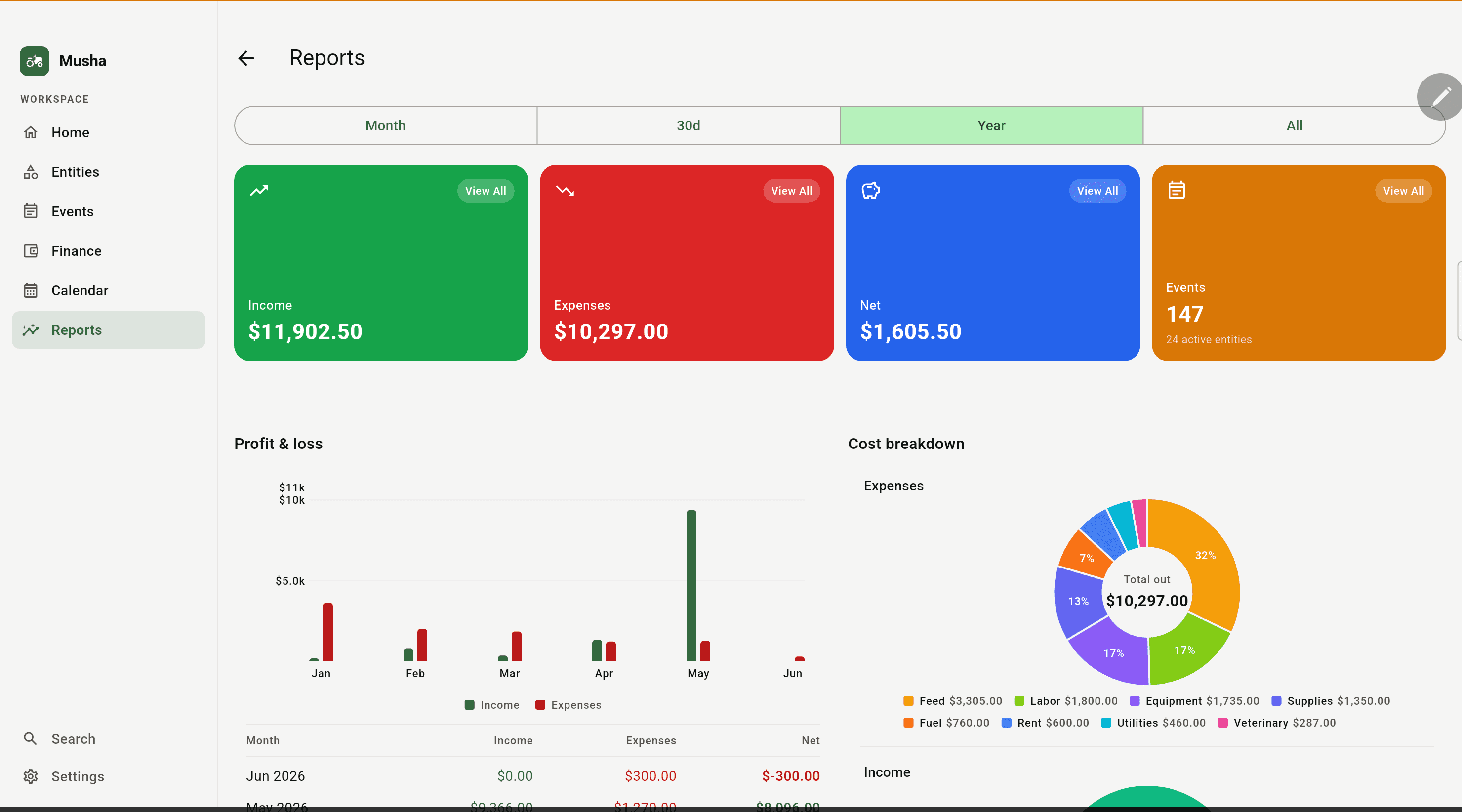Click the May income bar in chart
Image resolution: width=1462 pixels, height=812 pixels.
[690, 586]
